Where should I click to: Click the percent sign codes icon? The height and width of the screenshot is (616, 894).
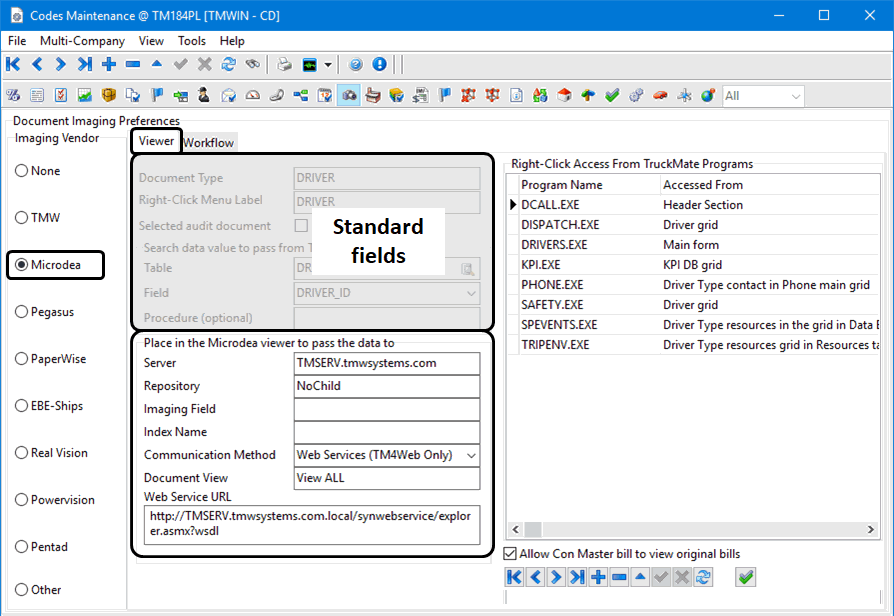click(x=13, y=96)
